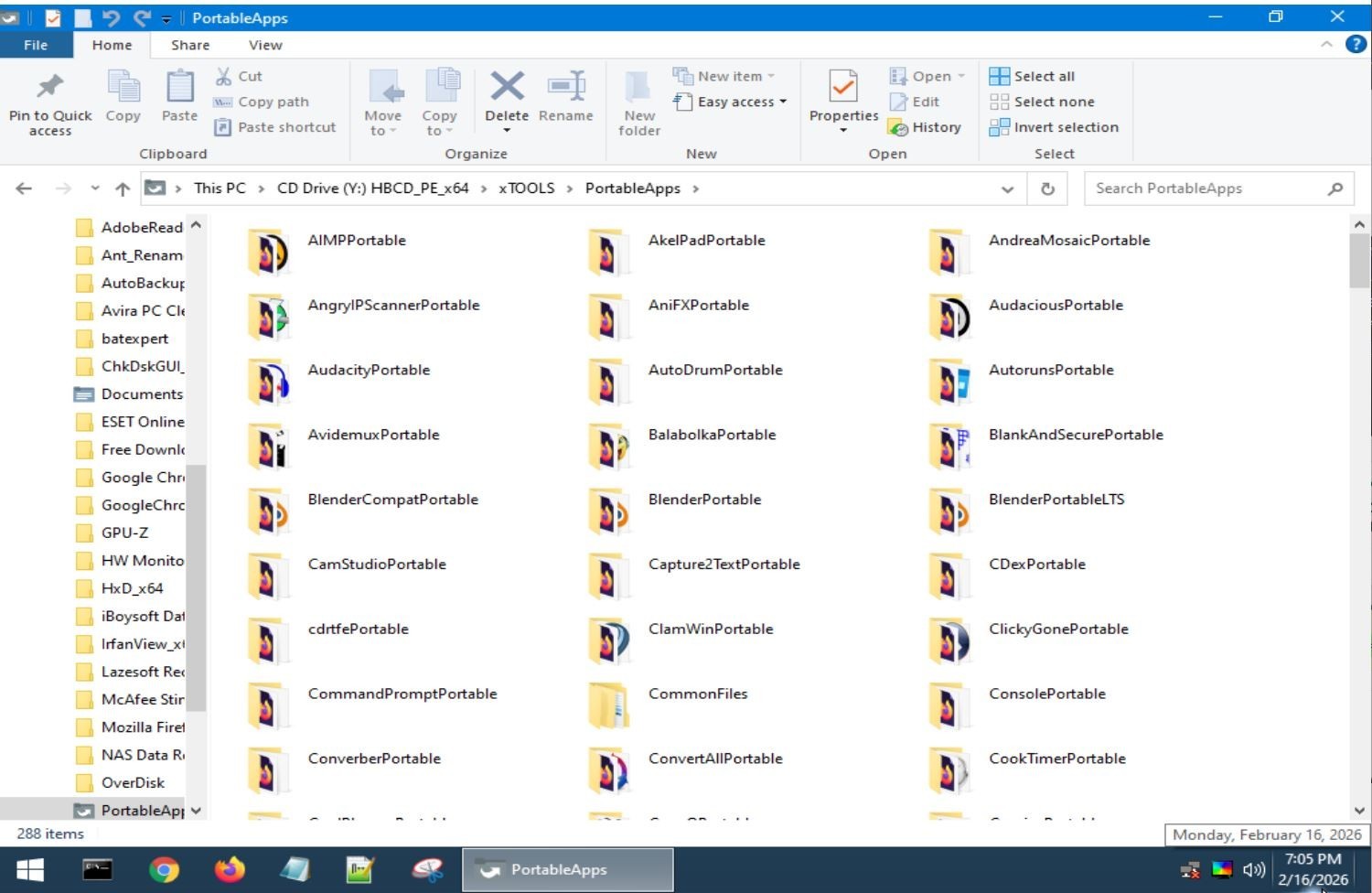Select GPU-Z in the navigation pane
Image resolution: width=1372 pixels, height=893 pixels.
[x=124, y=533]
